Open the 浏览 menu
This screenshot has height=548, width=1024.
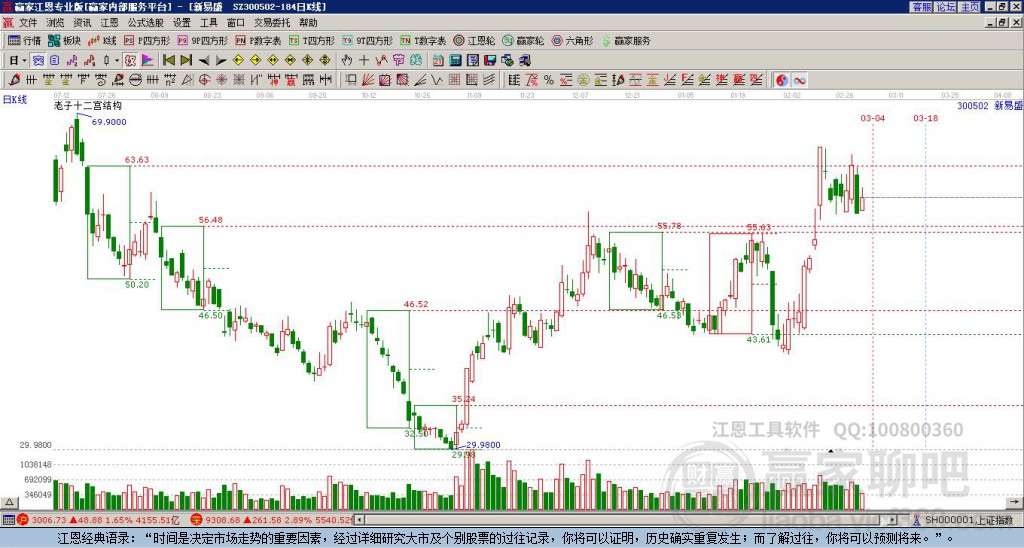point(55,23)
